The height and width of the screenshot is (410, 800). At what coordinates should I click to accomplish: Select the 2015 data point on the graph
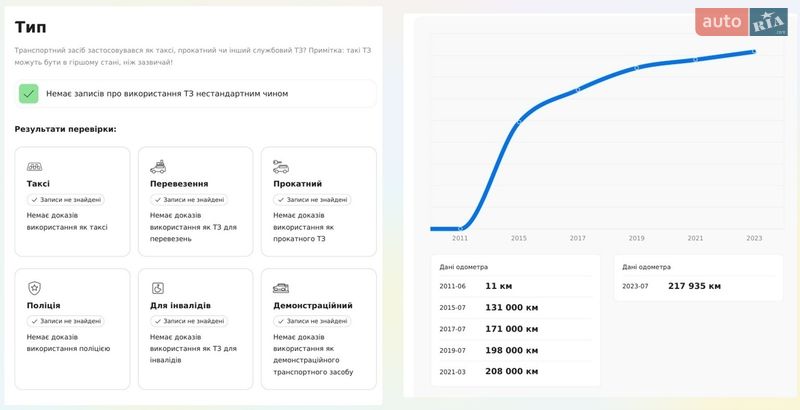pos(518,122)
